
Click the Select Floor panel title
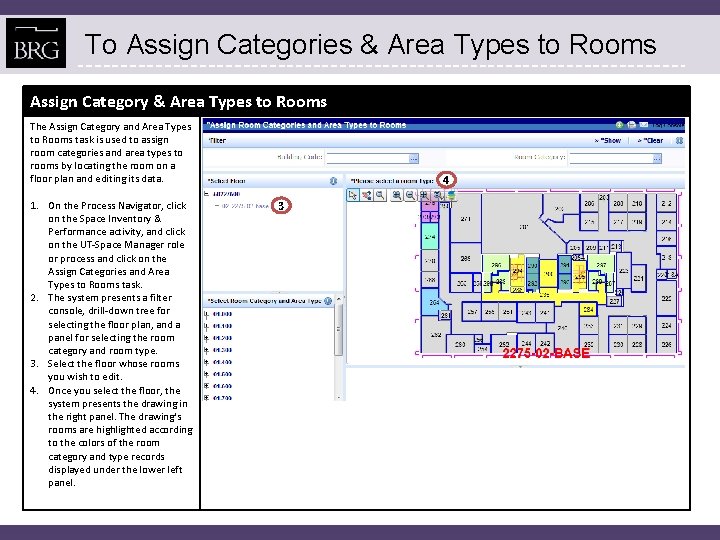(226, 181)
